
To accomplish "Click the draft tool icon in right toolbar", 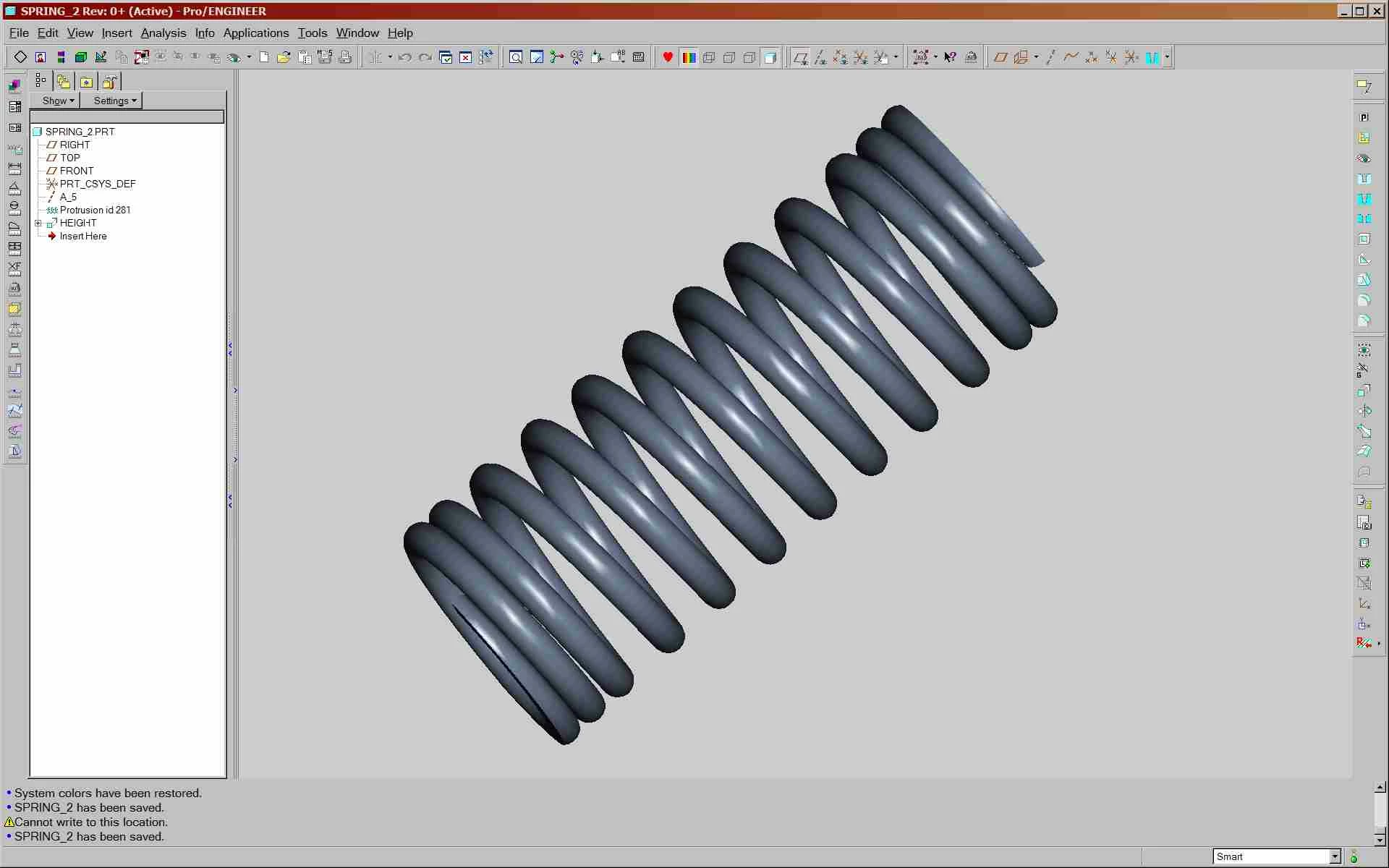I will 1364,280.
